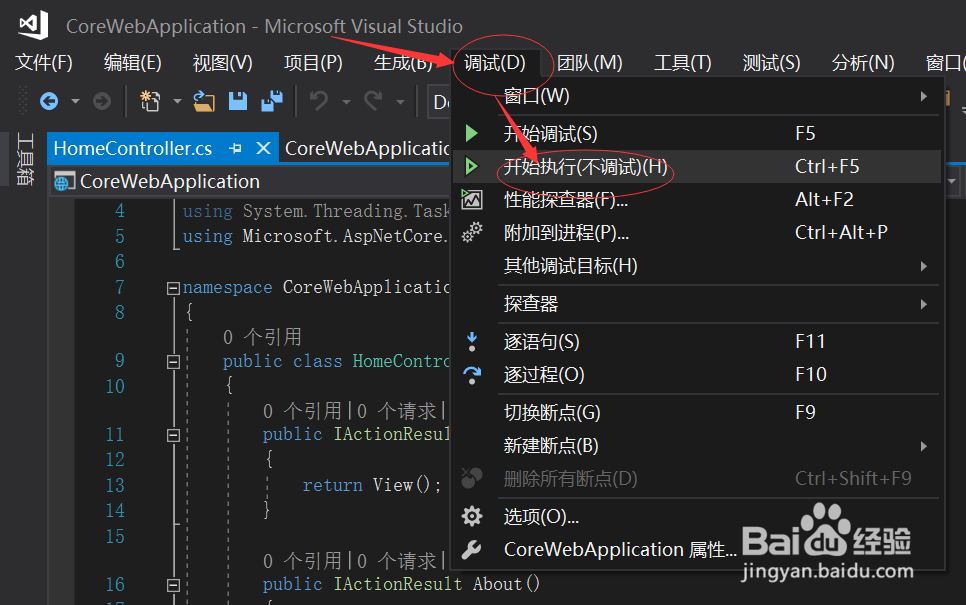Expand 其他调试目标(H) submenu
This screenshot has height=605, width=966.
point(697,266)
